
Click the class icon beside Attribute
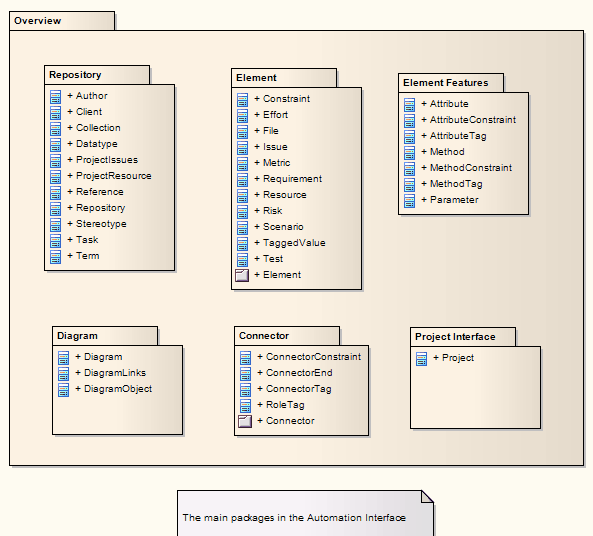409,104
